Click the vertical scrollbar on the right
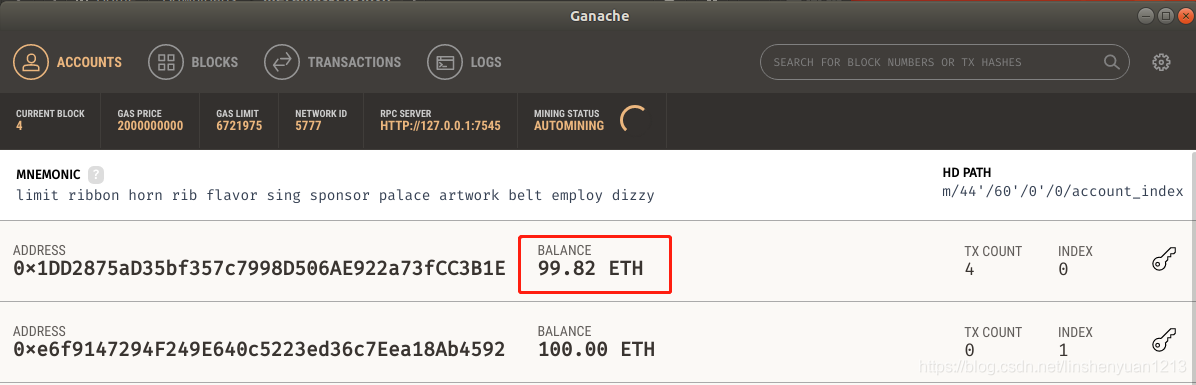This screenshot has height=385, width=1196. tap(1192, 267)
